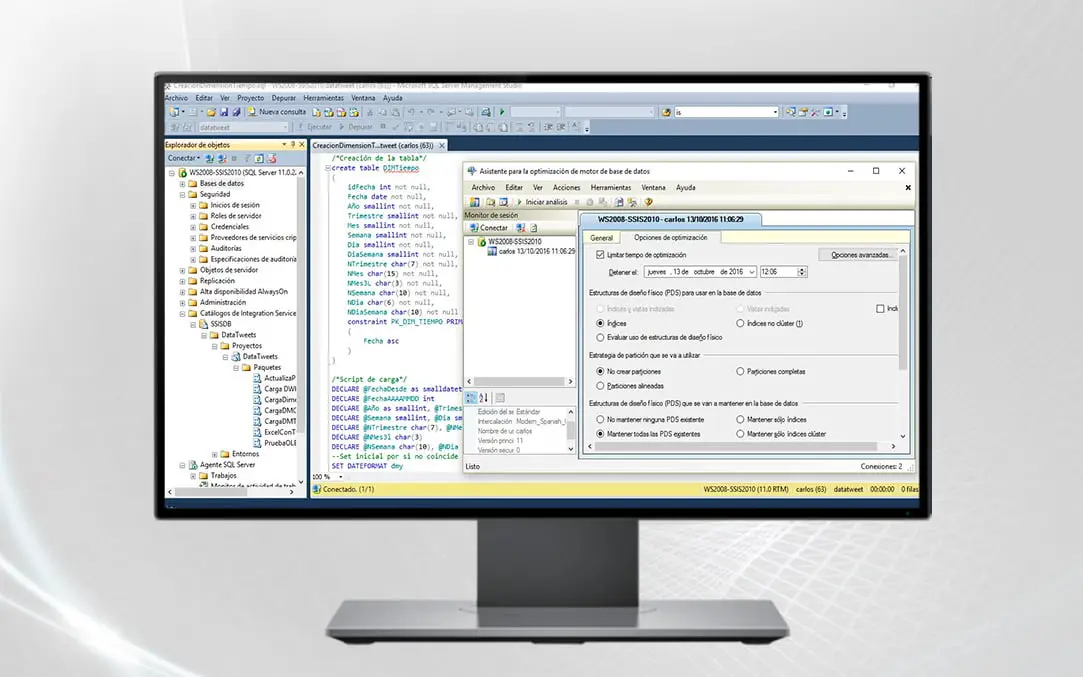Select the Índices radio button
Screen dimensions: 1083x677
[x=600, y=323]
